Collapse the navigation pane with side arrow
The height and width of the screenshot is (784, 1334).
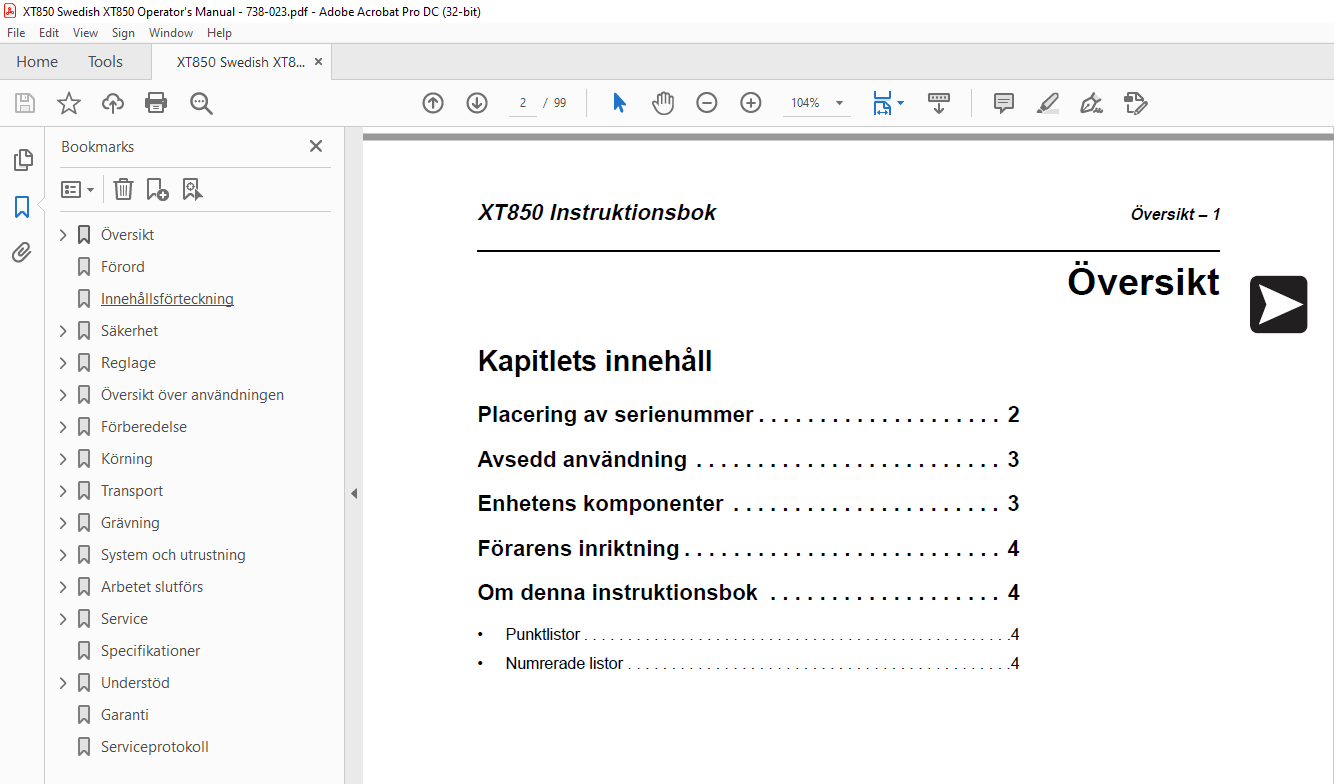[x=353, y=493]
